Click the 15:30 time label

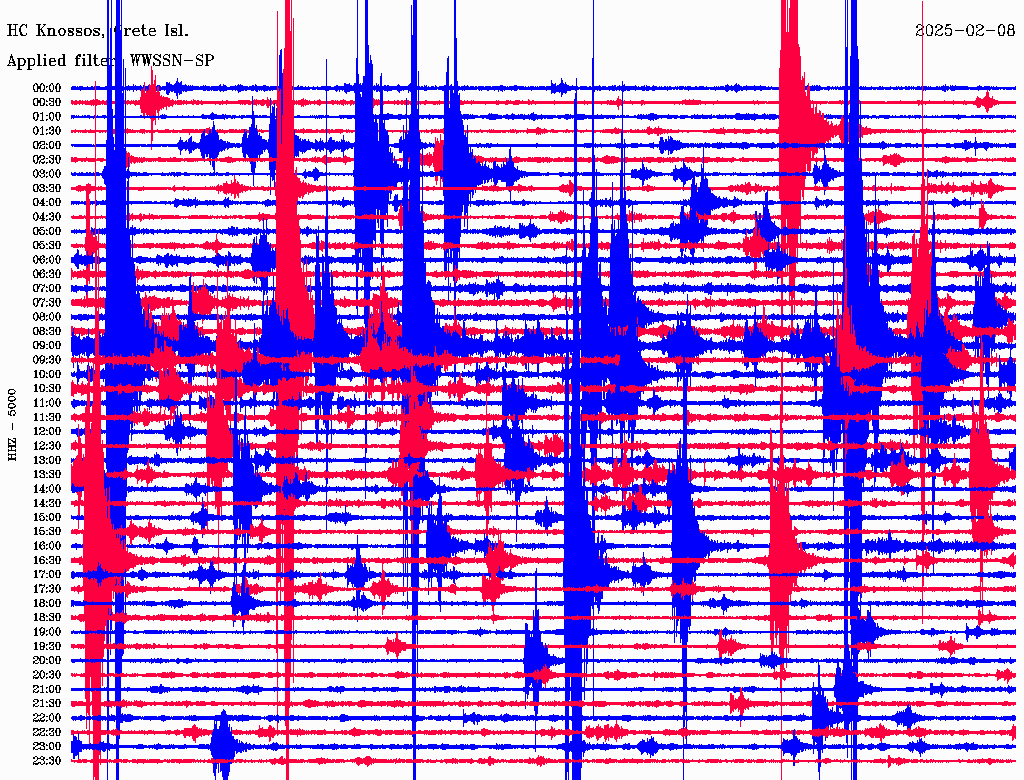pyautogui.click(x=47, y=532)
